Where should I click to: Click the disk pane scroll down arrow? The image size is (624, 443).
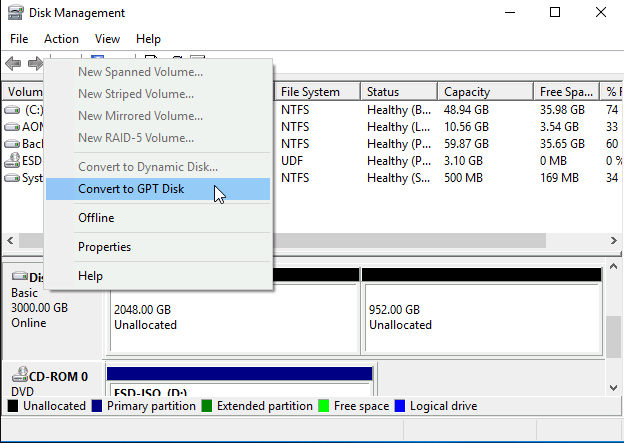tap(613, 387)
